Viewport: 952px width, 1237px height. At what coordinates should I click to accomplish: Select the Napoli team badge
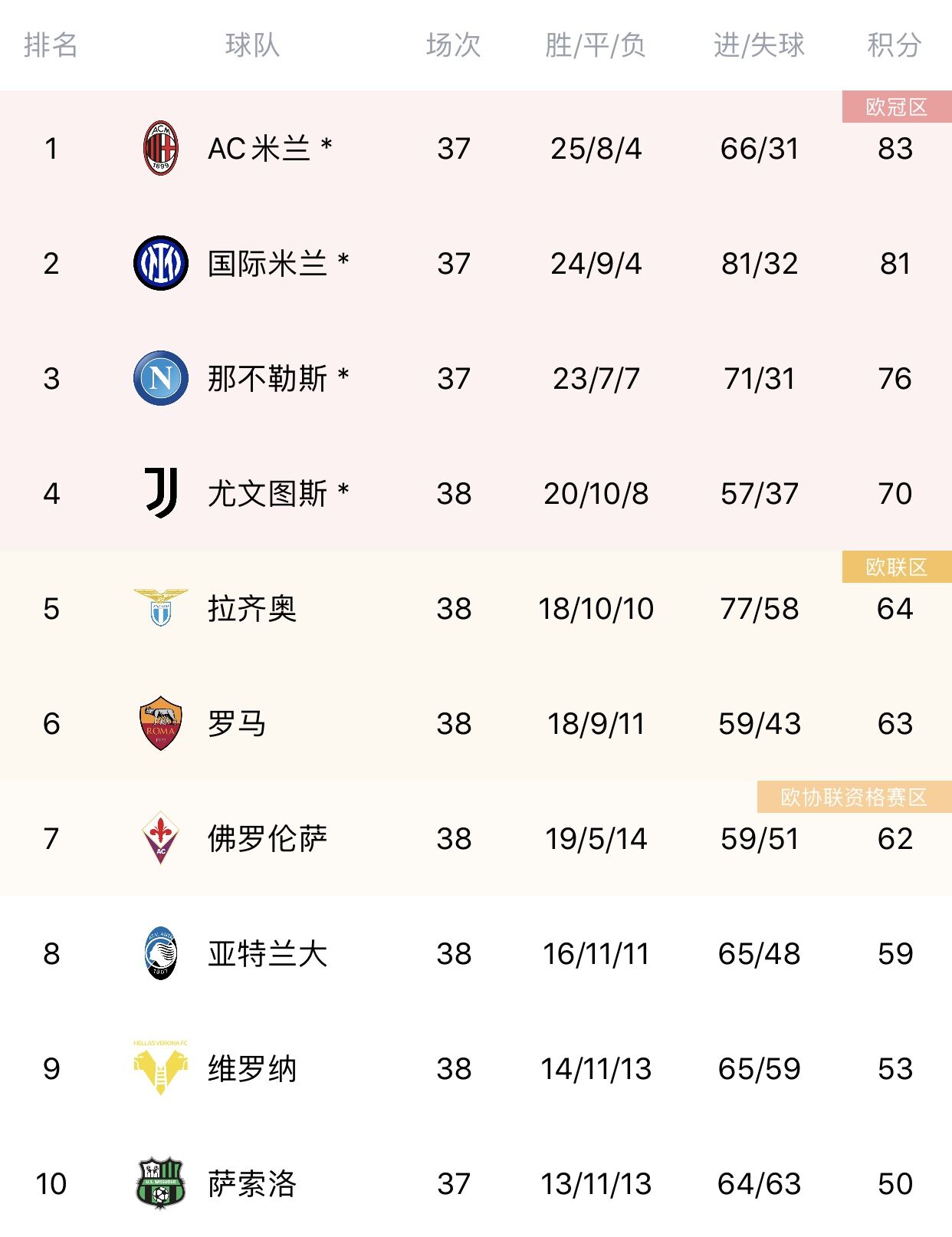[161, 378]
